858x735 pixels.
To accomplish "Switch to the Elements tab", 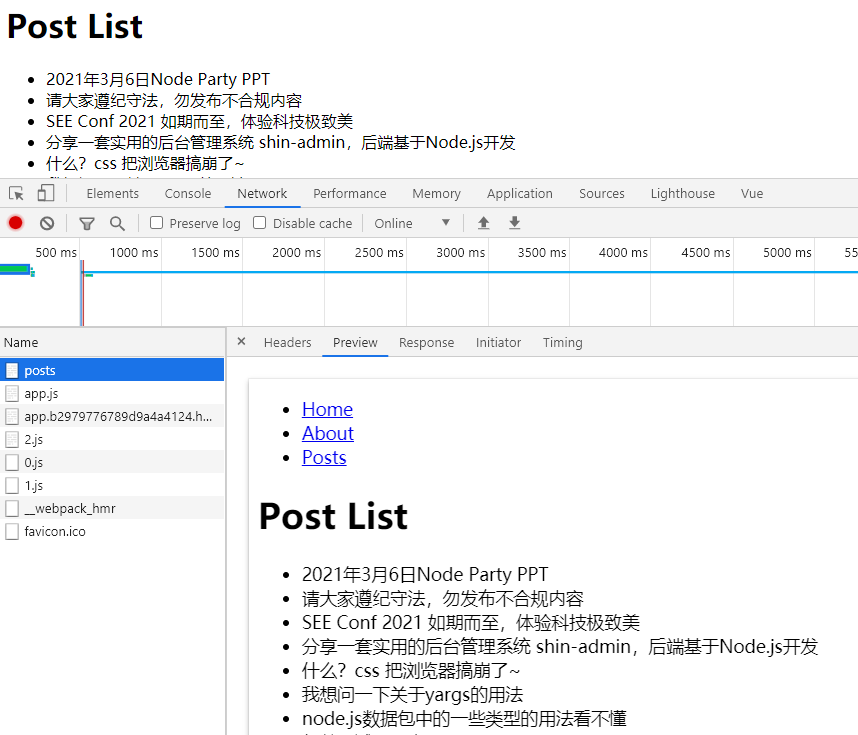I will tap(113, 194).
